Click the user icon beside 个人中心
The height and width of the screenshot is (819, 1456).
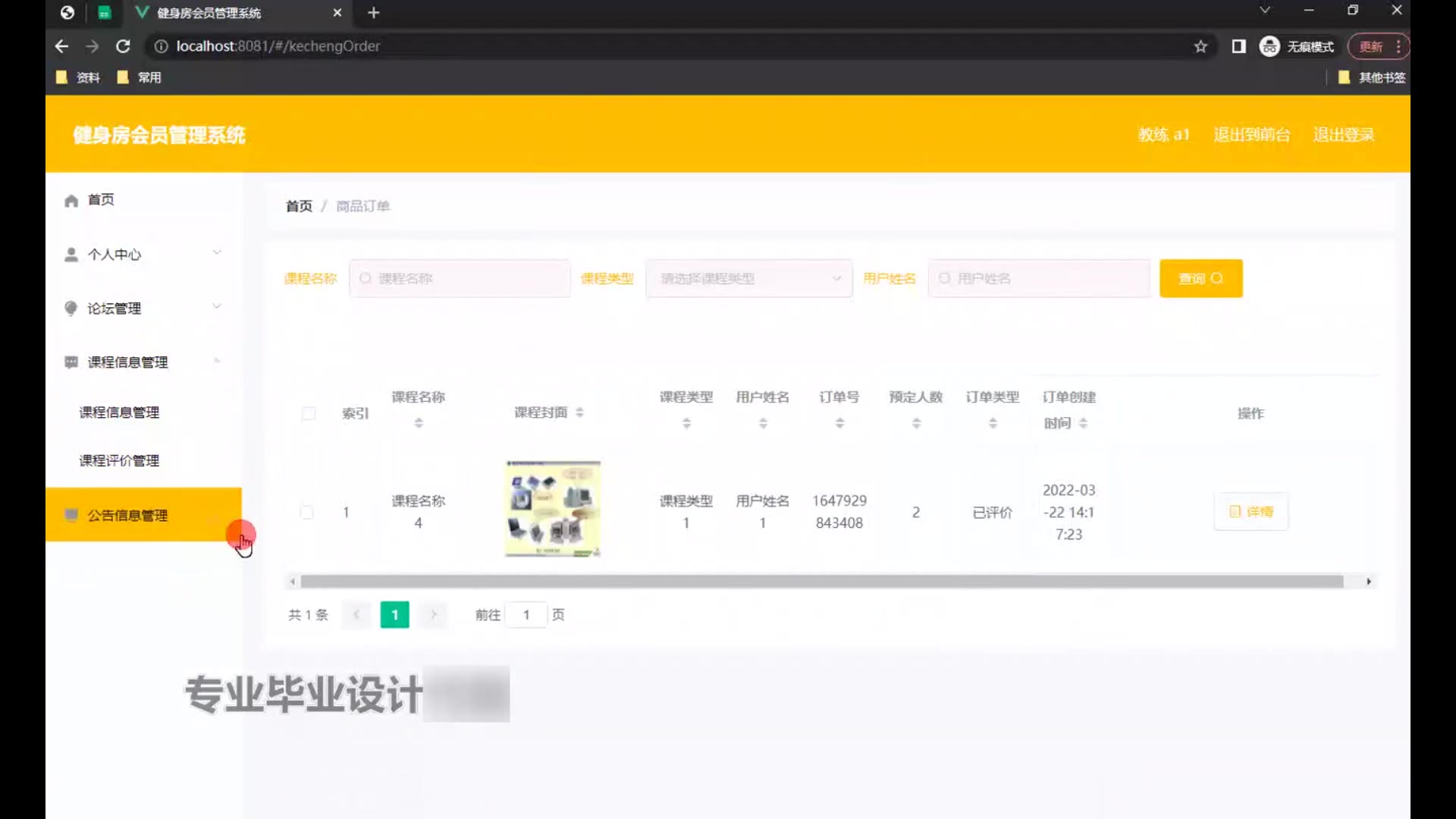(71, 255)
